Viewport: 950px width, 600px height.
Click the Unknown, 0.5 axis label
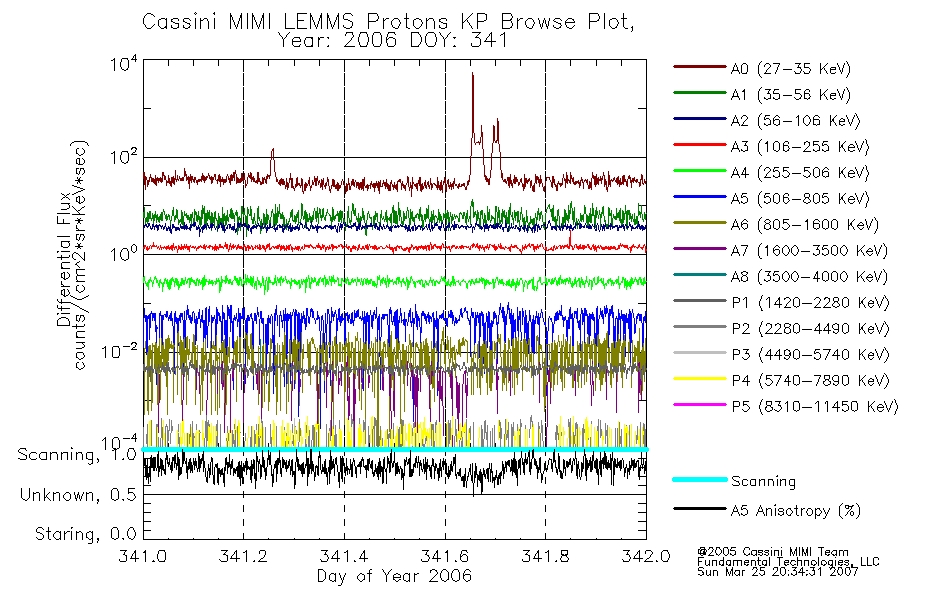[78, 495]
